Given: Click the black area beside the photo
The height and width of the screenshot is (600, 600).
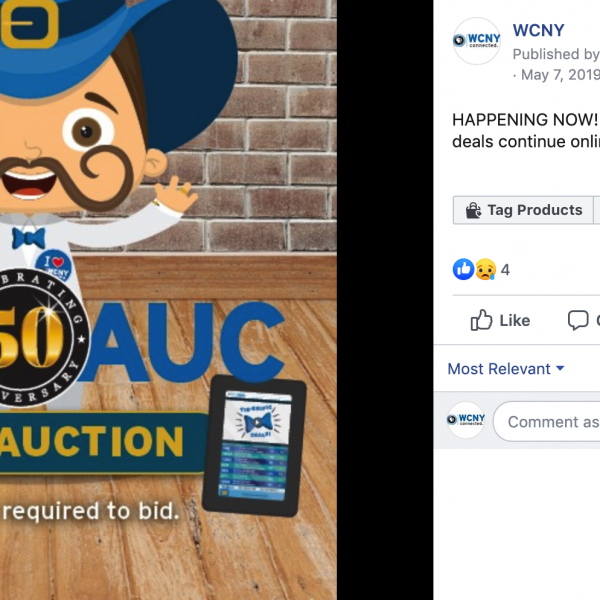Looking at the screenshot, I should (385, 300).
